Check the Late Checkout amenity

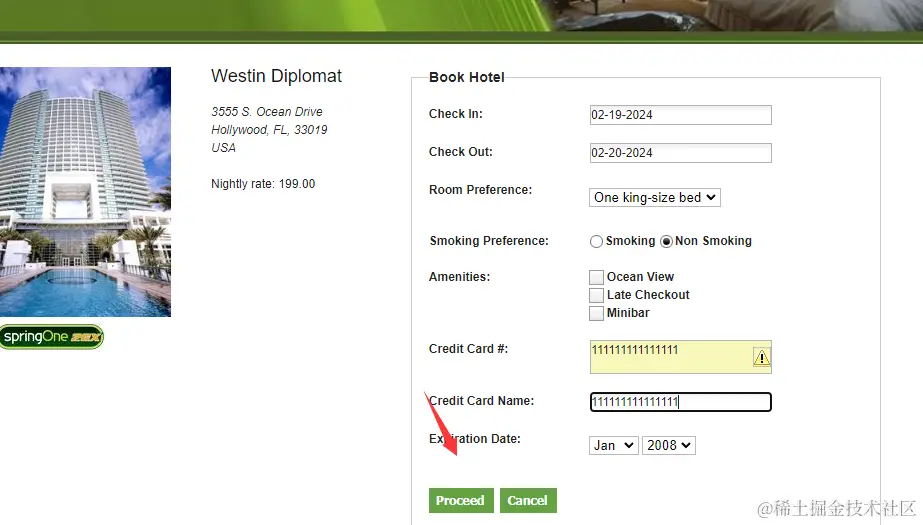(596, 295)
